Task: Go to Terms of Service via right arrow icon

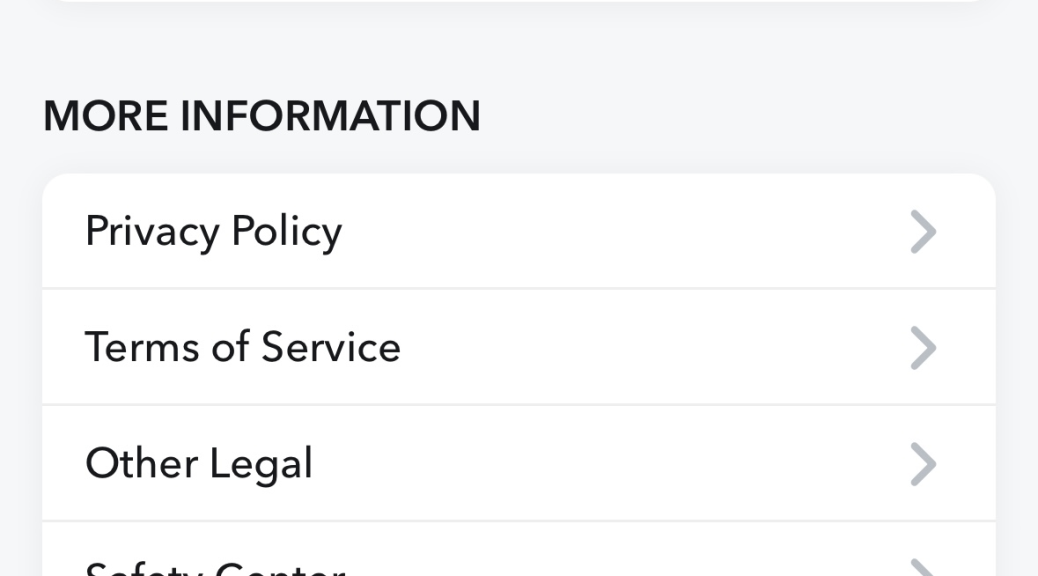Action: pos(923,348)
